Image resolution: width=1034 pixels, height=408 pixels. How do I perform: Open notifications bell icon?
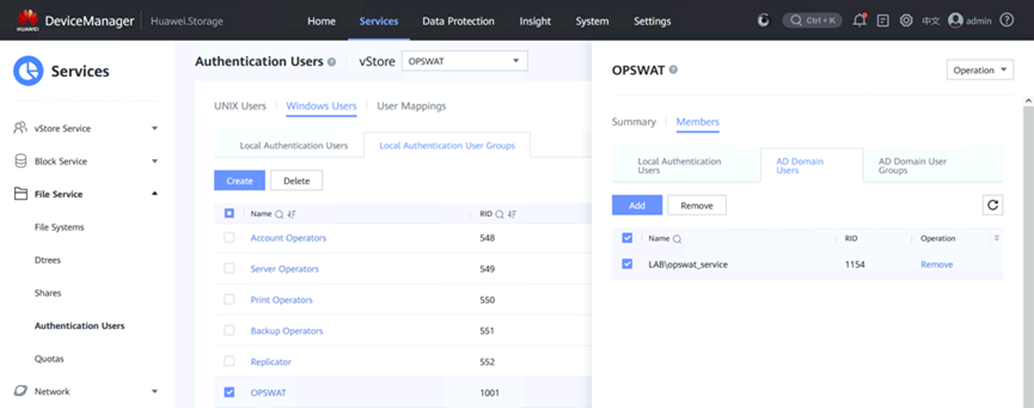click(x=859, y=20)
